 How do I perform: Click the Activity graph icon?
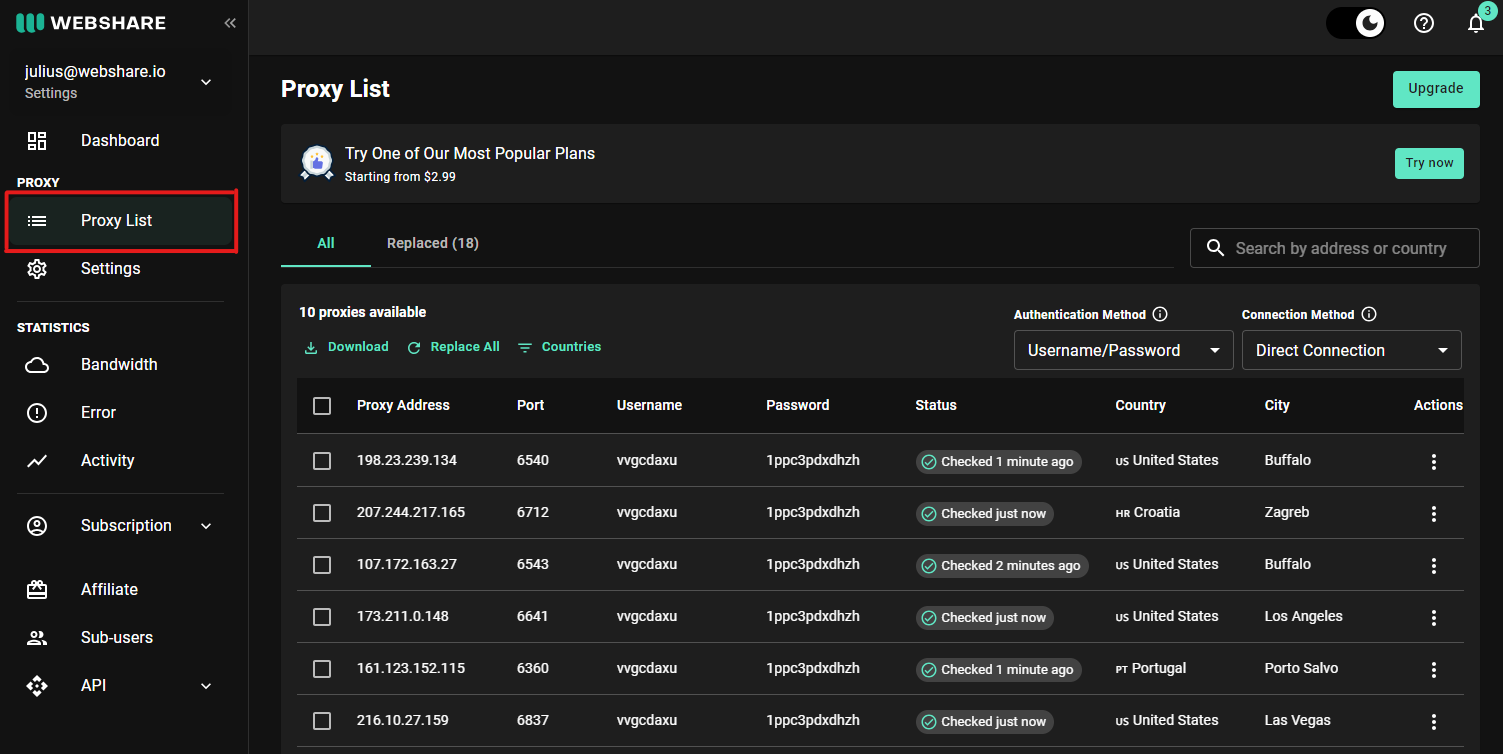[37, 461]
